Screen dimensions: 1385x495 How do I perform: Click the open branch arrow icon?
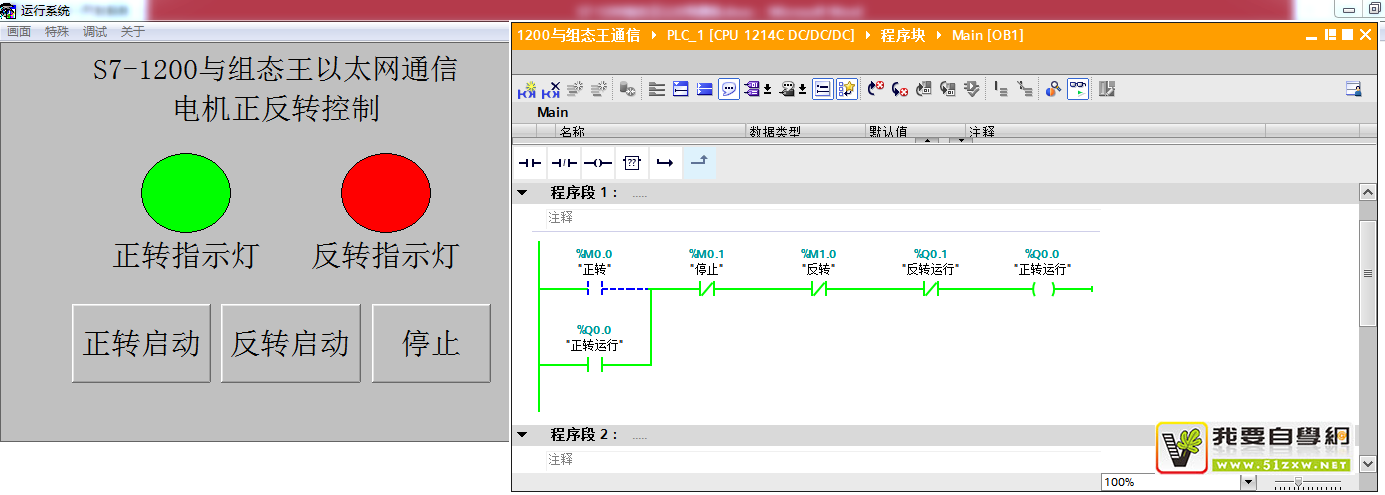[664, 162]
